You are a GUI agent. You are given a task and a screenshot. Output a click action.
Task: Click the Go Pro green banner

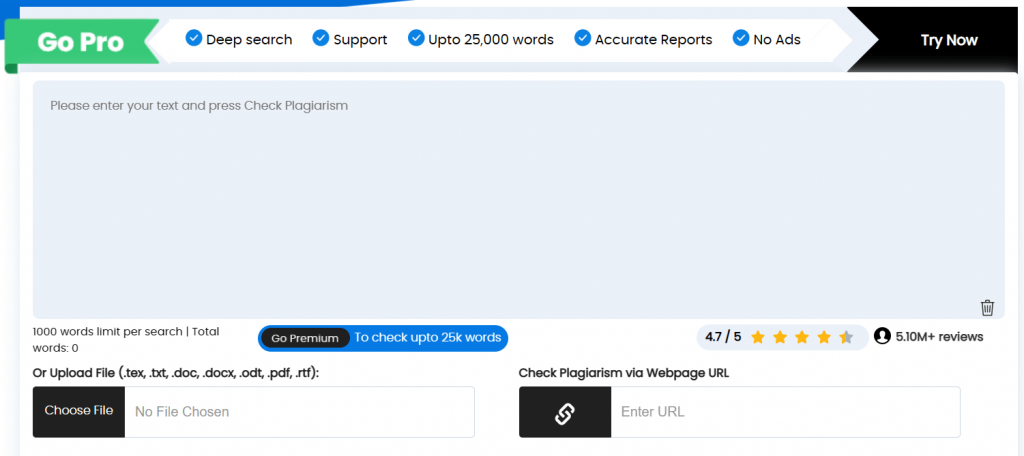tap(82, 42)
